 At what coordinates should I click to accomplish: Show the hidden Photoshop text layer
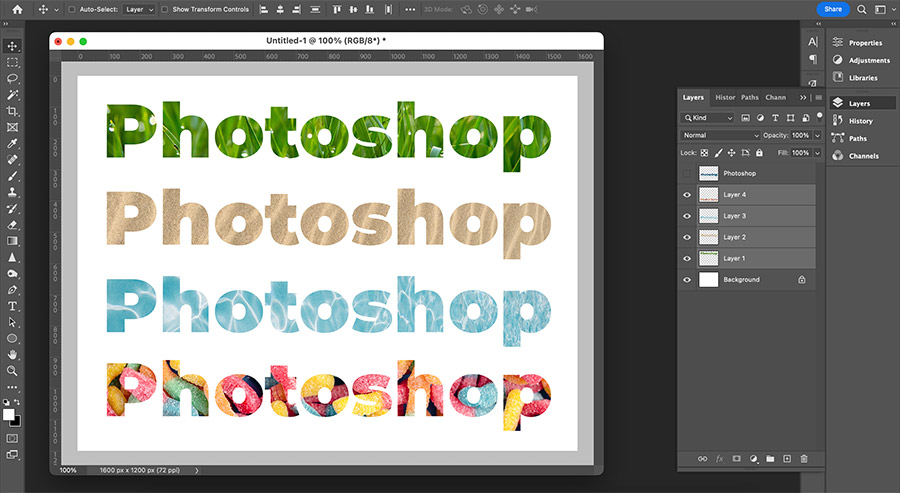[686, 173]
